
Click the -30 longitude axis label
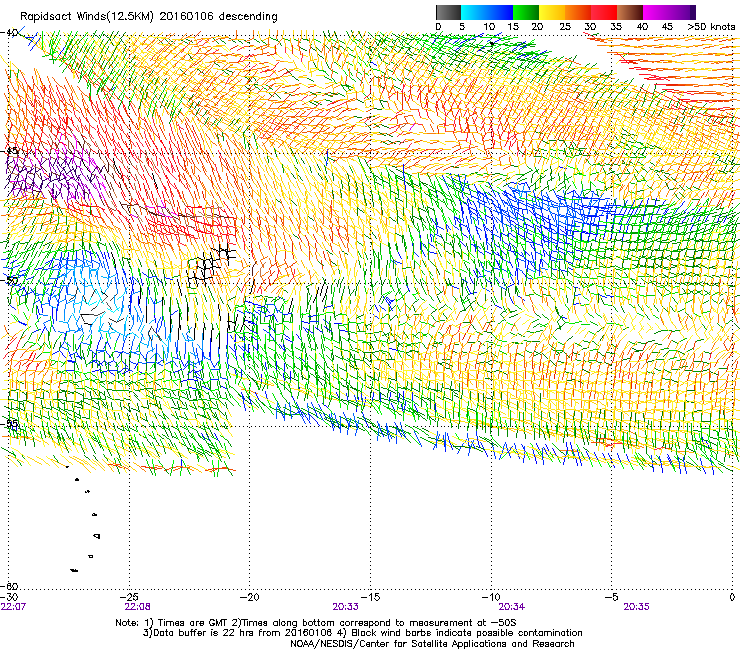click(10, 598)
